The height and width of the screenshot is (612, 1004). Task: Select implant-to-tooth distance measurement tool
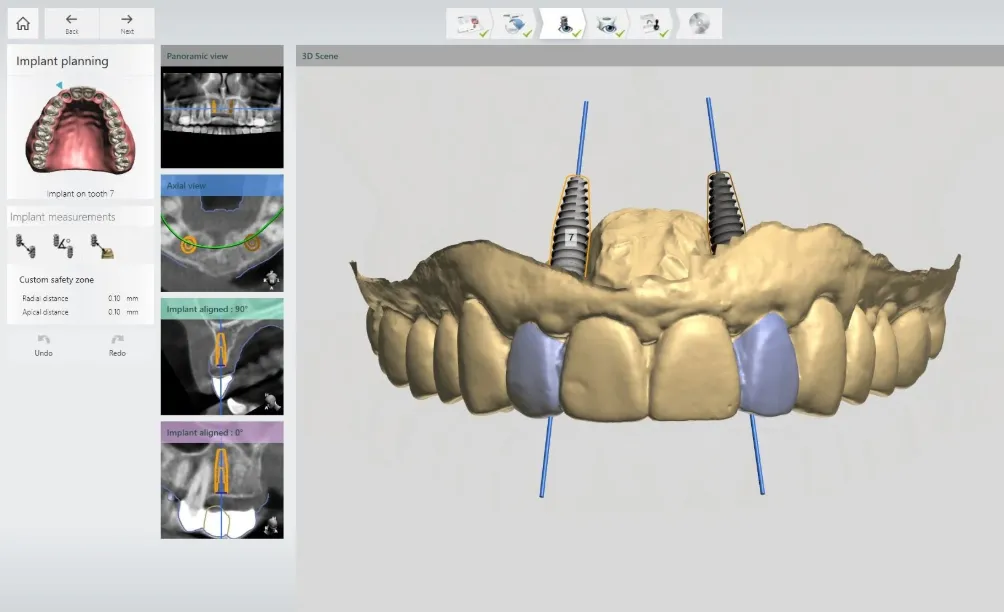(x=101, y=246)
